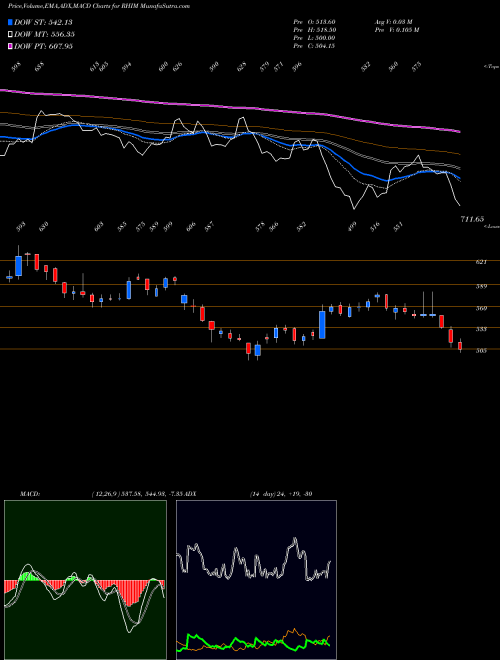This screenshot has width=500, height=660.
Task: Click the chart title mentioning MunafaSutra.com
Action: pyautogui.click(x=99, y=6)
